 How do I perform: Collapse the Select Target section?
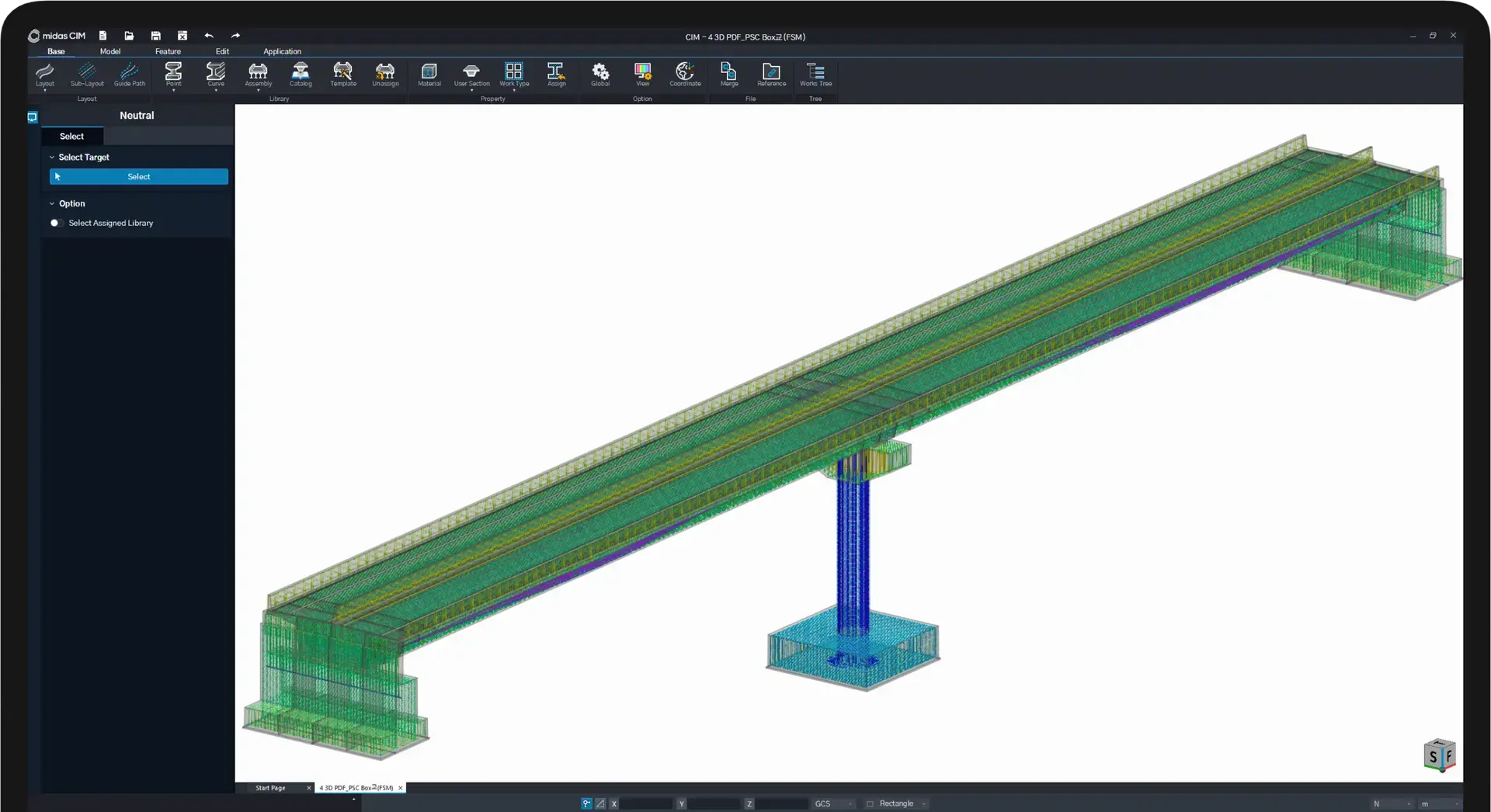[x=52, y=158]
